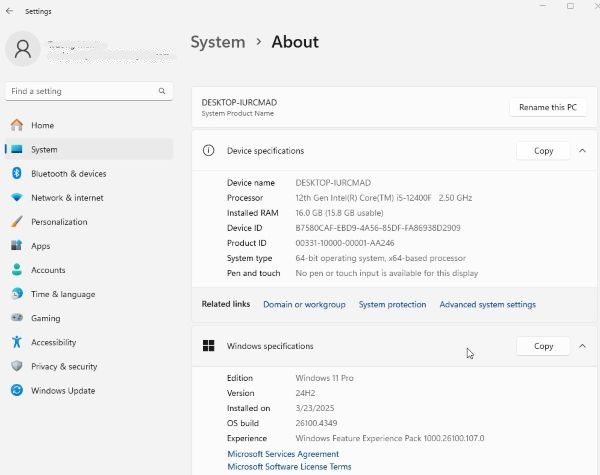Click the System type value text

[380, 258]
